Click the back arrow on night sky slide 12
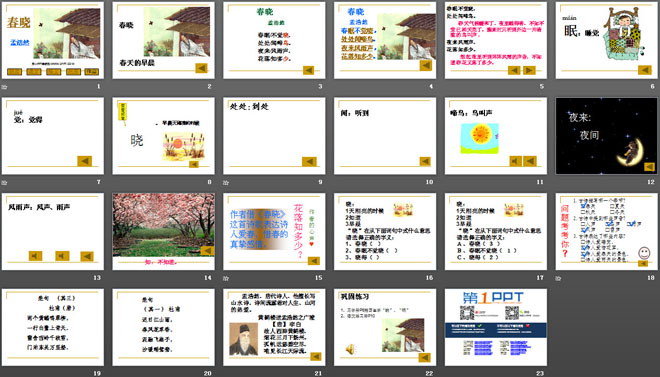Screen dimensions: 660x377 pyautogui.click(x=649, y=167)
